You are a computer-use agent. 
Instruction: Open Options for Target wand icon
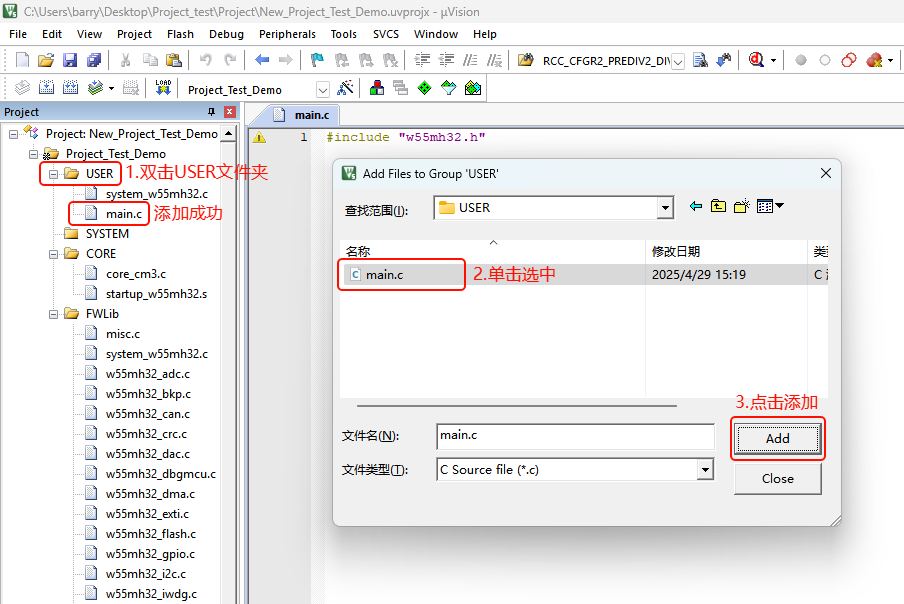pyautogui.click(x=346, y=88)
